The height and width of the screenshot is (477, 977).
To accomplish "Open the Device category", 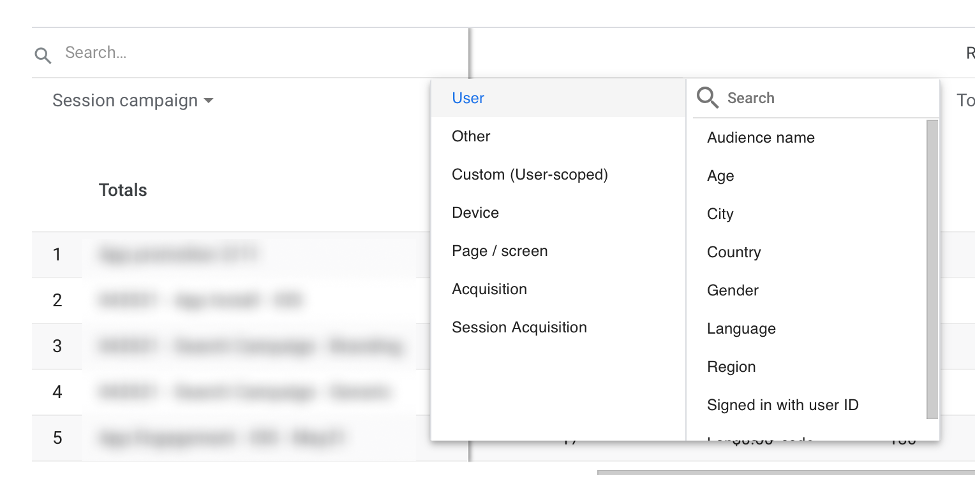I will click(x=475, y=213).
